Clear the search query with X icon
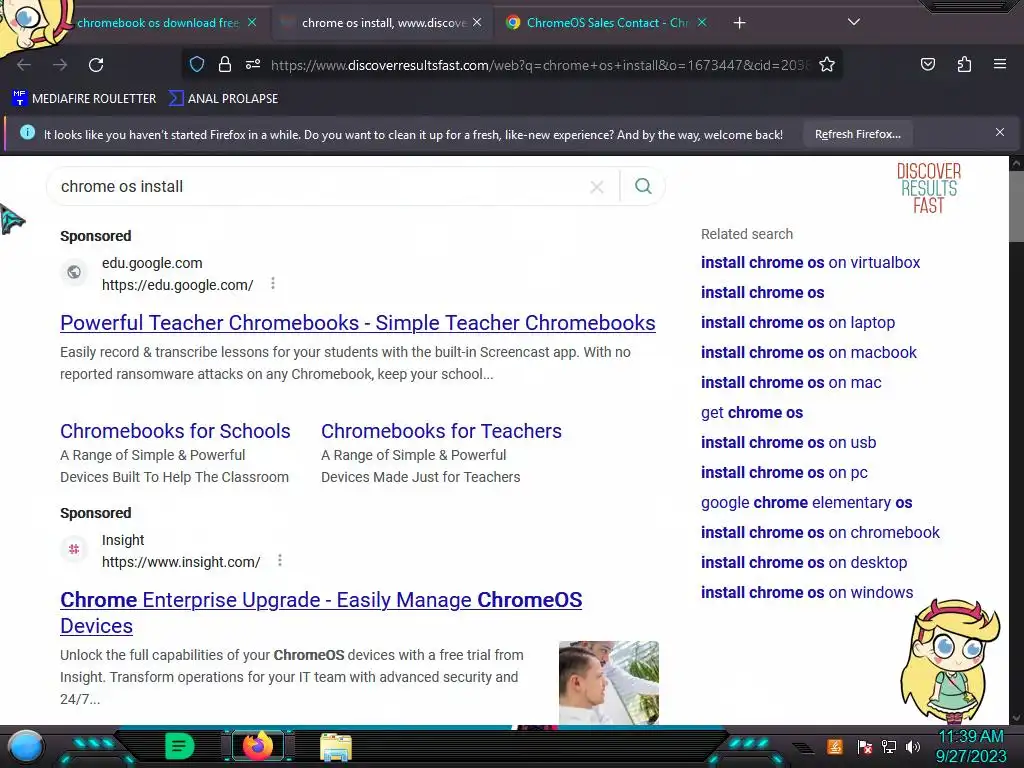1024x768 pixels. pos(596,187)
